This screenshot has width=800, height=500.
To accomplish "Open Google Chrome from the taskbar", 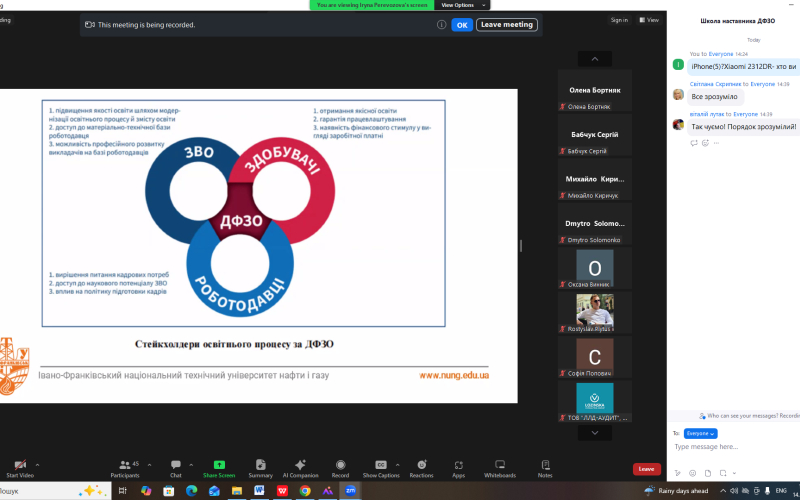I will tap(305, 491).
